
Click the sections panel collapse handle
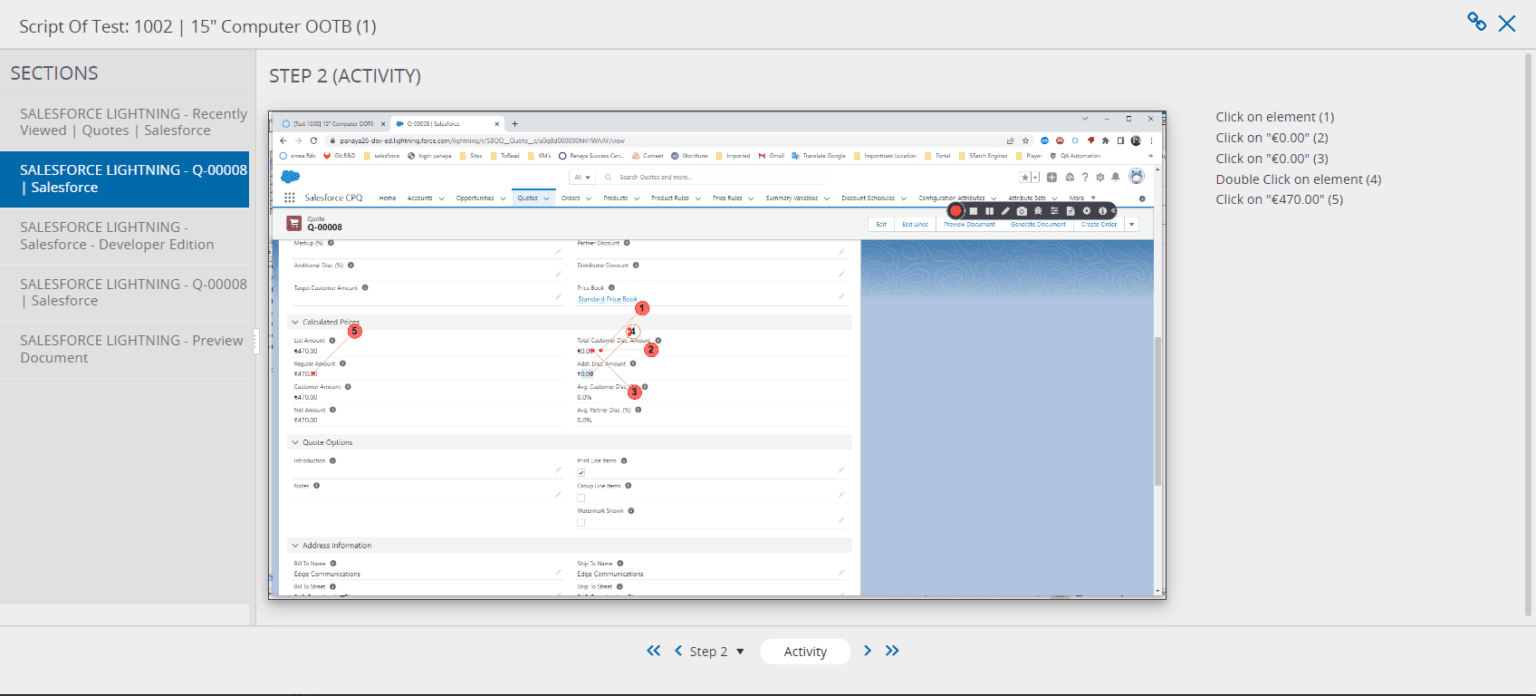pos(254,341)
